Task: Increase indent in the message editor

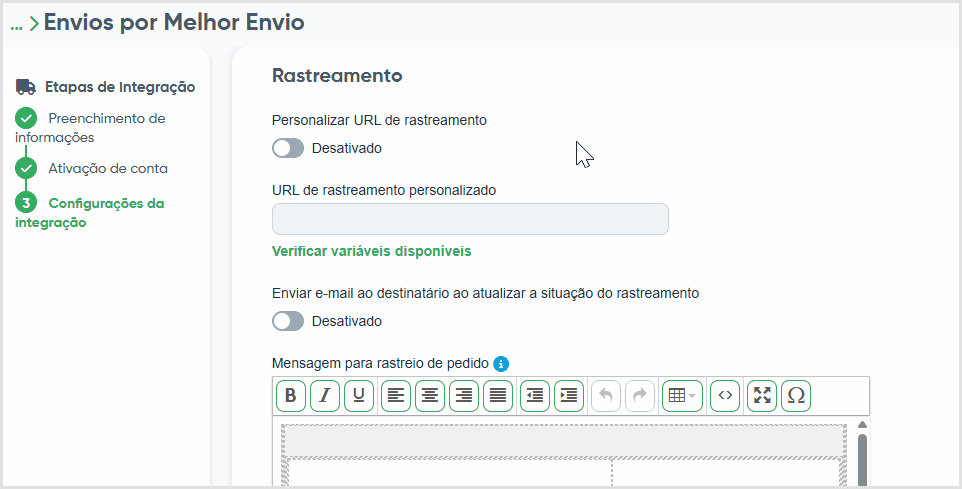Action: [569, 396]
